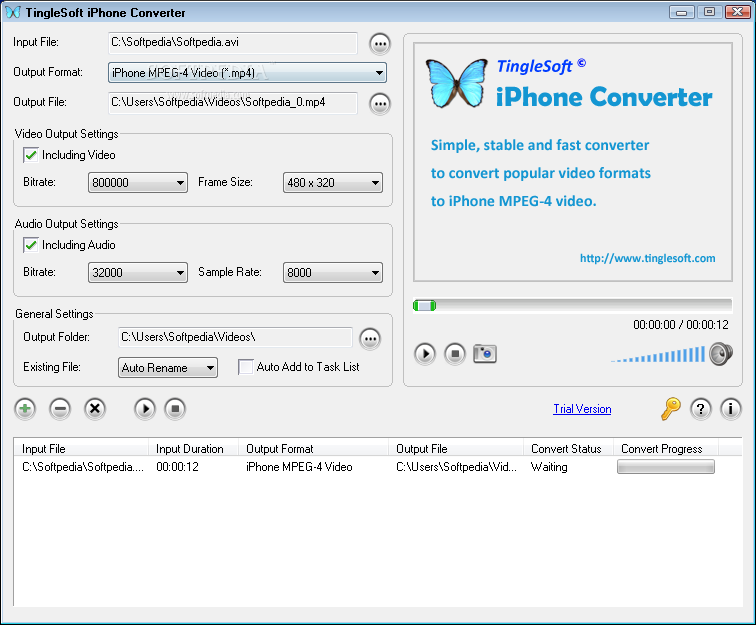Image resolution: width=756 pixels, height=625 pixels.
Task: Click the 00:00:00 / 00:00:12 time display
Action: 681,325
